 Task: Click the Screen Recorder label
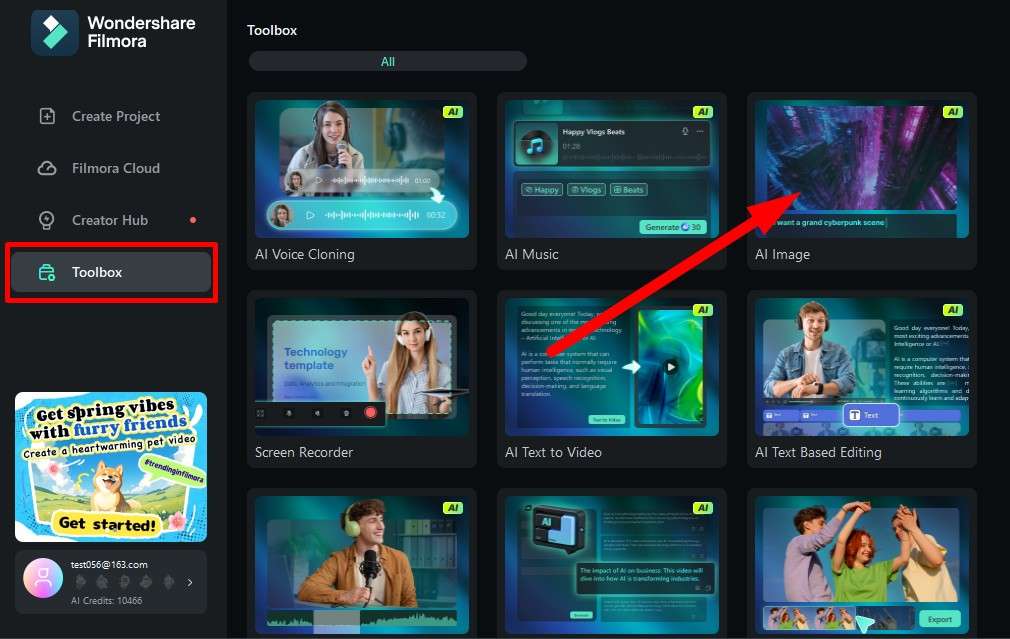(x=304, y=452)
